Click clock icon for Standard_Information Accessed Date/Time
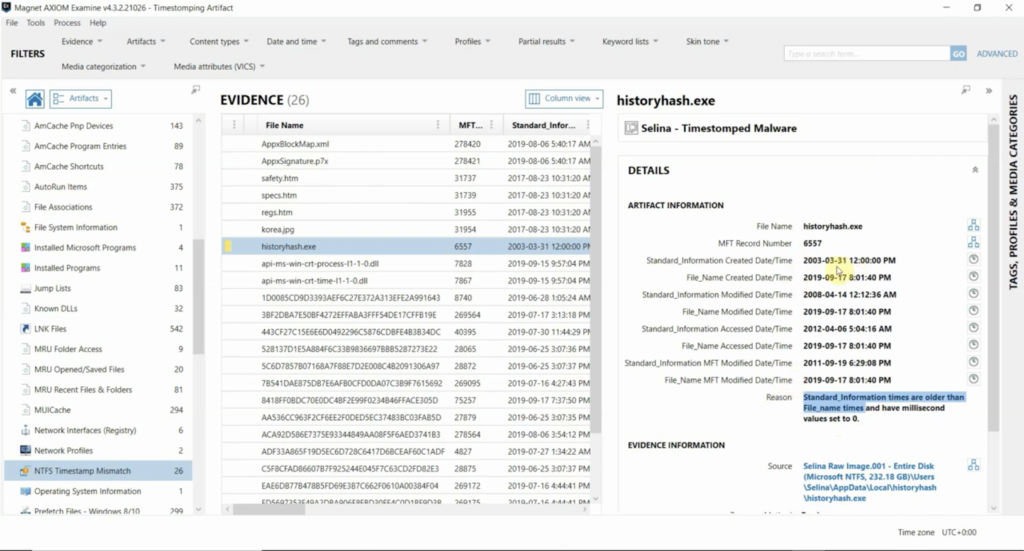The height and width of the screenshot is (551, 1024). (974, 328)
